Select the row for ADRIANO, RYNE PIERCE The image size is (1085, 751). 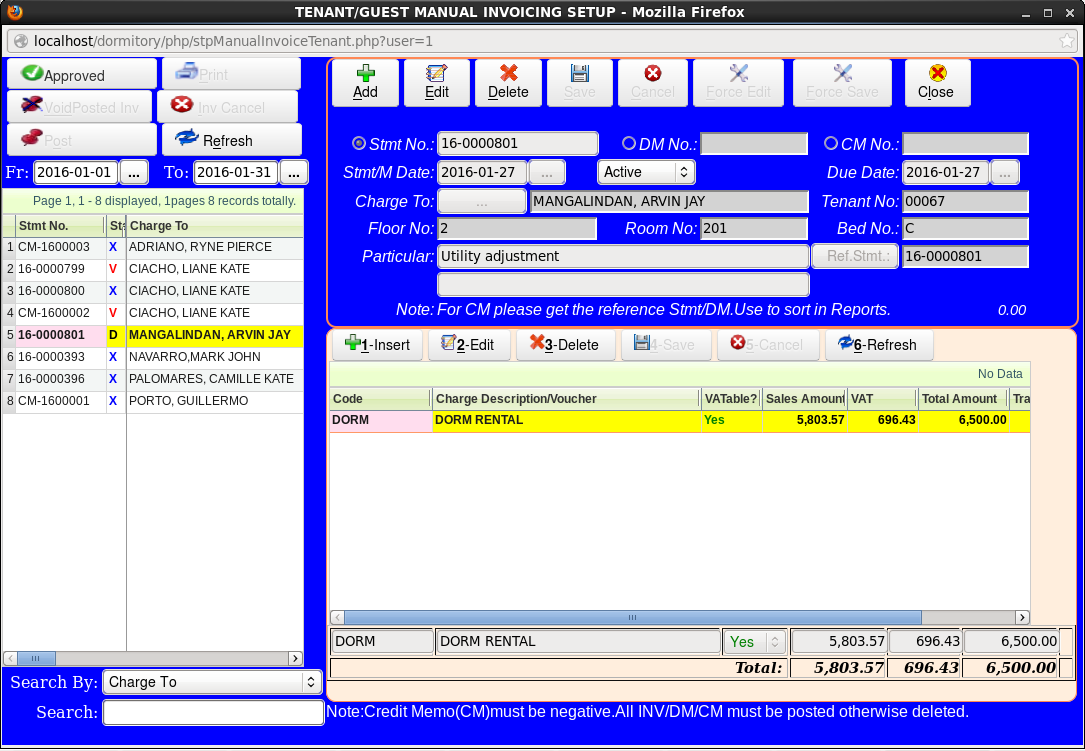pyautogui.click(x=200, y=247)
